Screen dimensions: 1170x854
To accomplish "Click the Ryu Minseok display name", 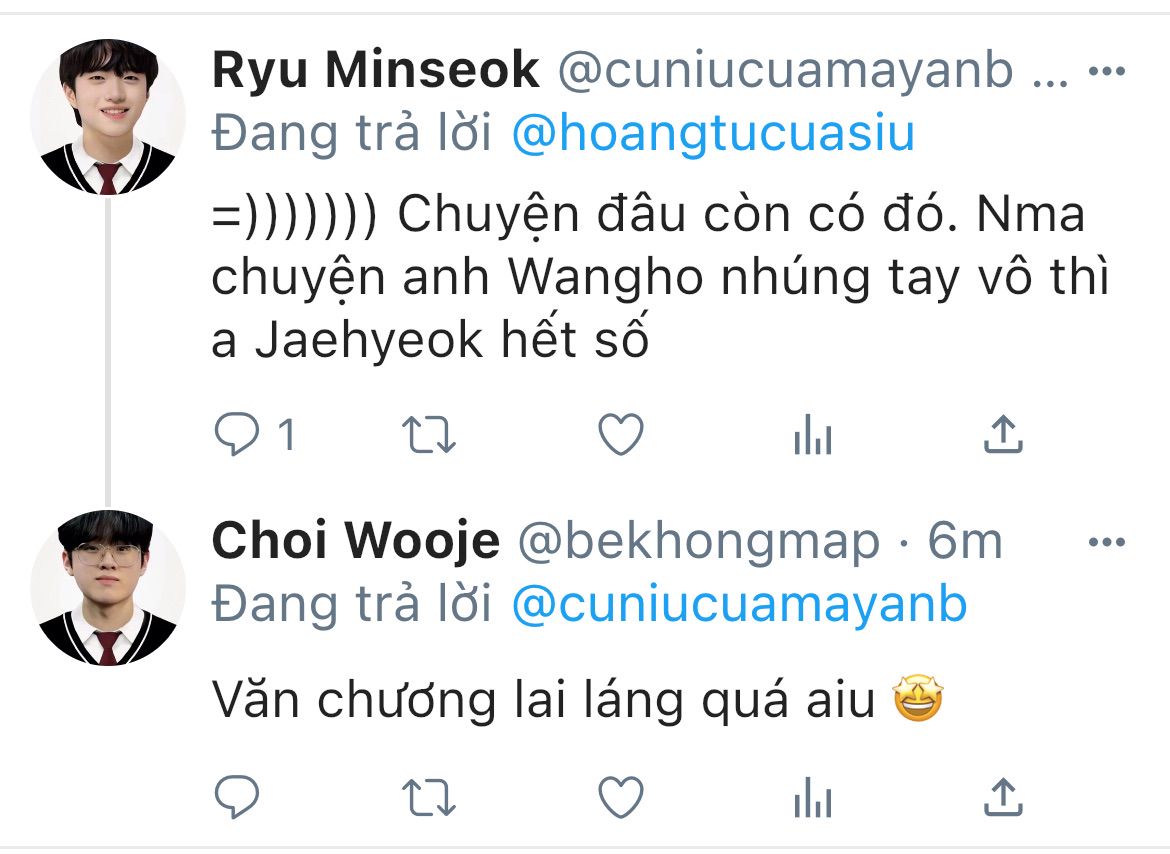I will pyautogui.click(x=375, y=71).
